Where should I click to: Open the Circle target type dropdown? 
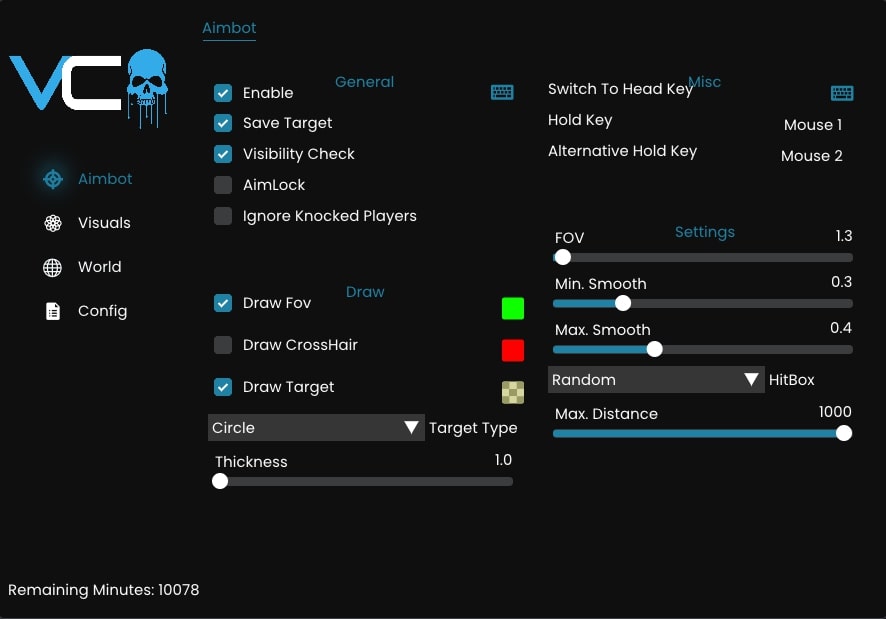(x=315, y=428)
